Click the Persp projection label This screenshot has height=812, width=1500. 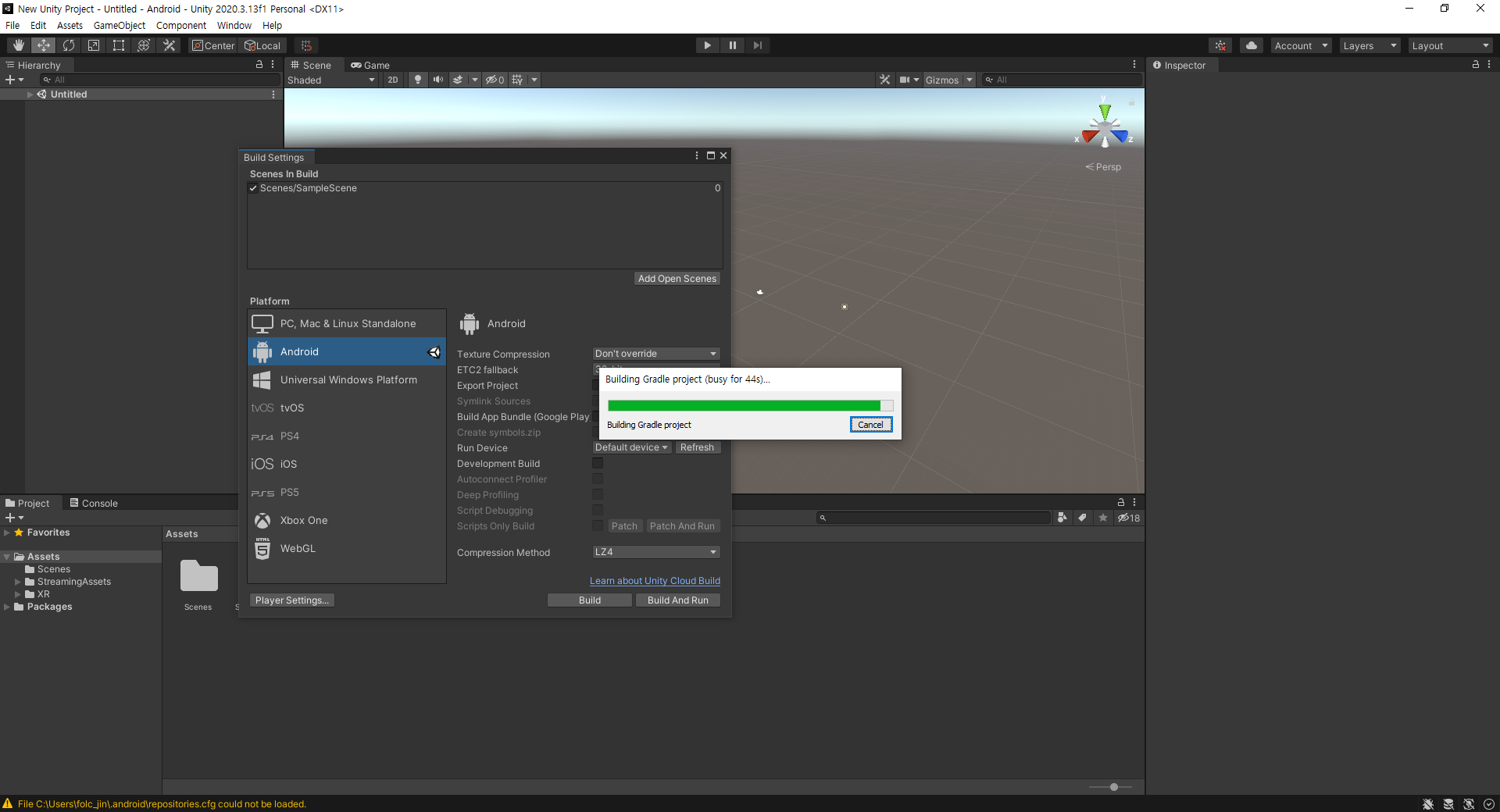(1103, 167)
